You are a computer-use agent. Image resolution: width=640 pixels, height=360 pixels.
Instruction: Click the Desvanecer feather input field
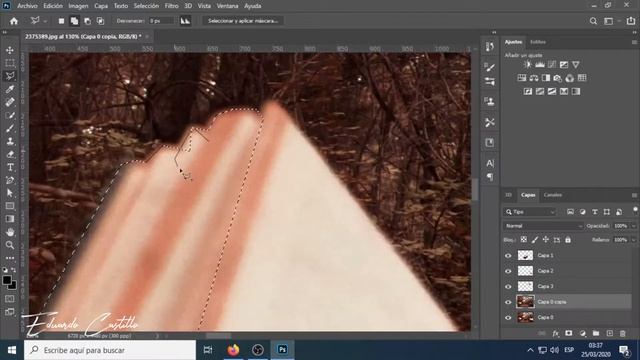click(x=162, y=21)
